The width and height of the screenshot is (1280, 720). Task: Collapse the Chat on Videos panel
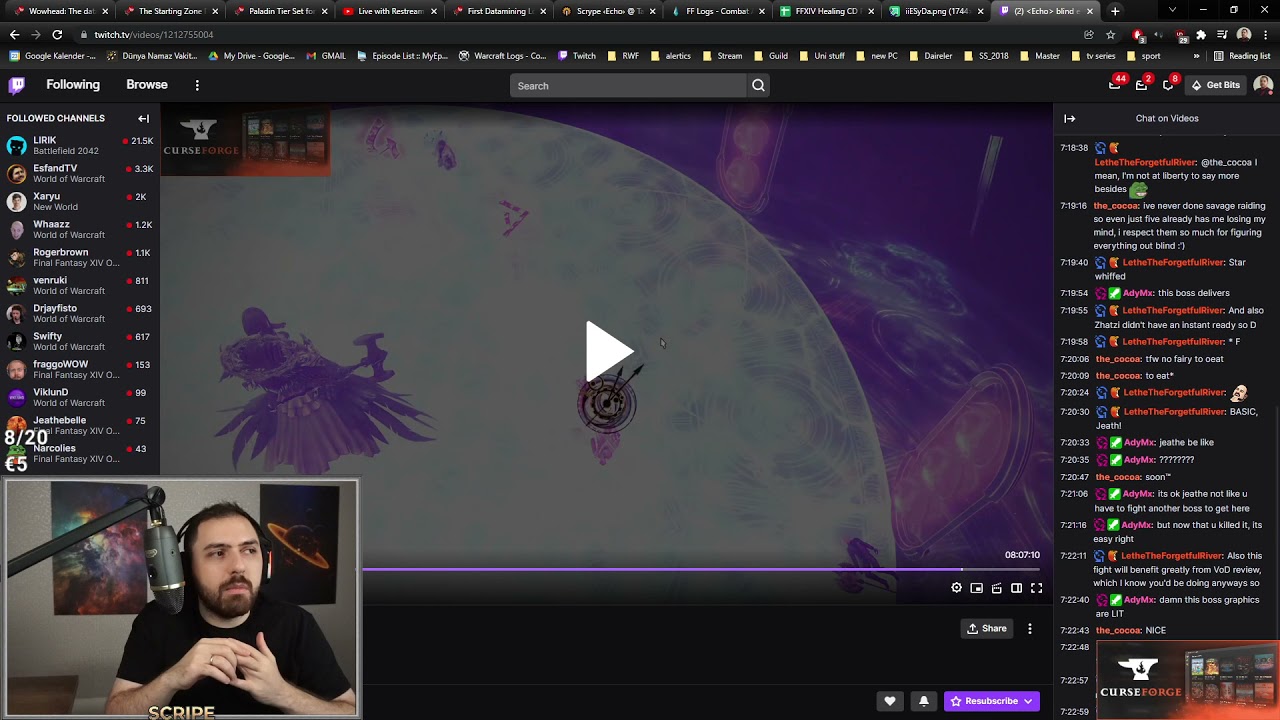click(x=1069, y=118)
